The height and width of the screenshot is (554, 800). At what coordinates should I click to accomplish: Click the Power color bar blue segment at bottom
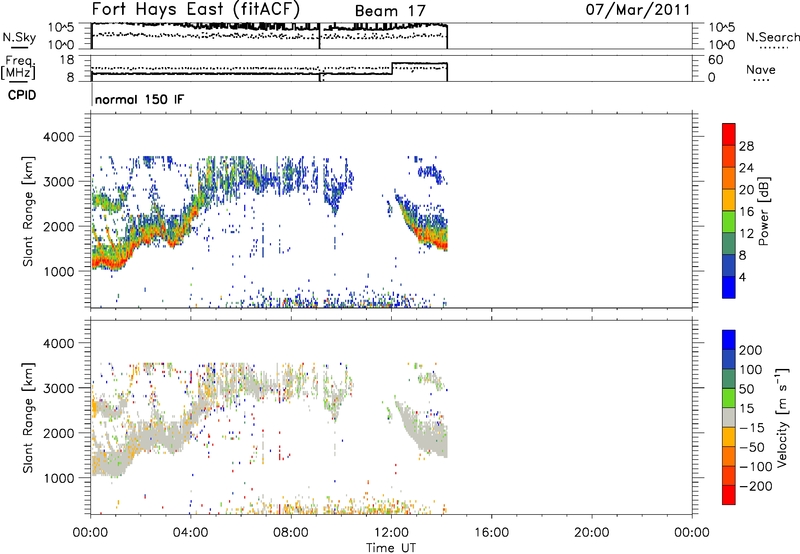(x=729, y=287)
